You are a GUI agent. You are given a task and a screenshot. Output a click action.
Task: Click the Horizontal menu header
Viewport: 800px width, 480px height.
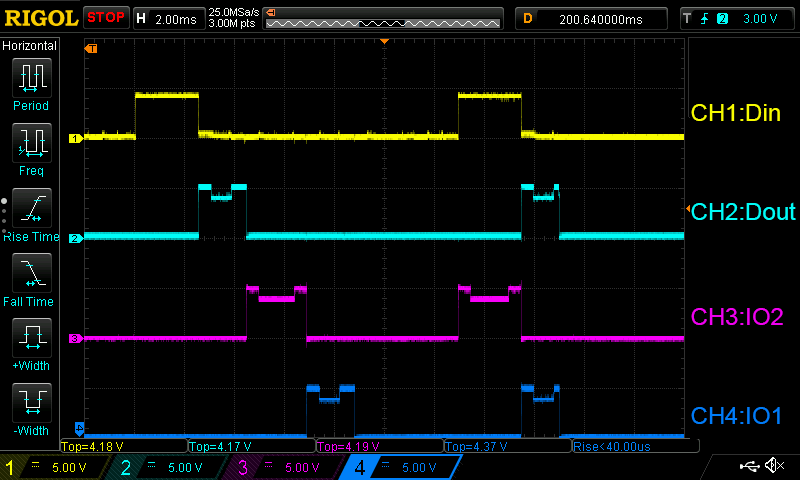[x=30, y=46]
